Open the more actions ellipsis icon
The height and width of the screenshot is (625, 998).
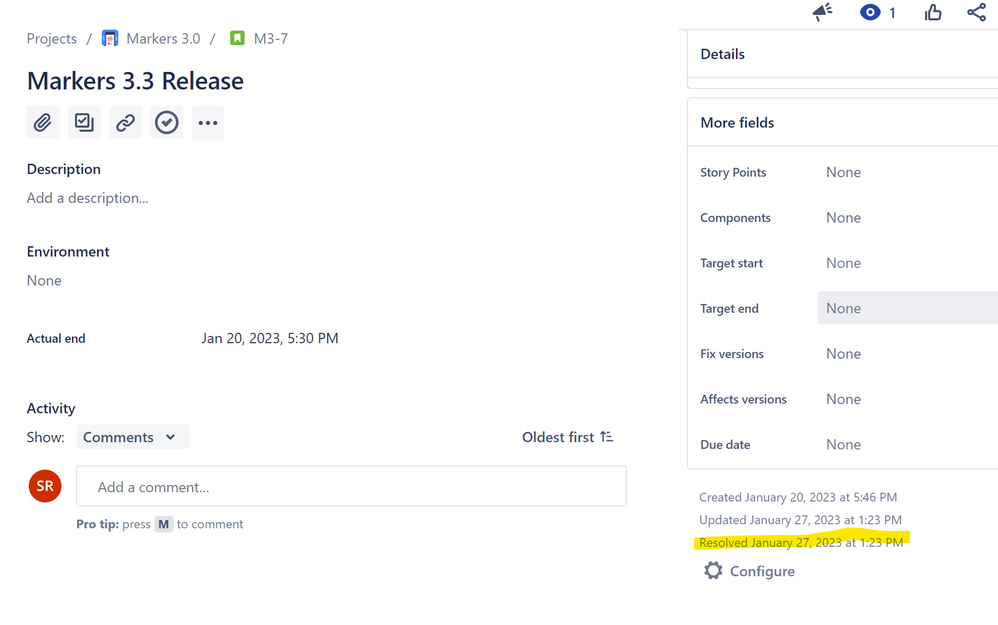tap(207, 122)
